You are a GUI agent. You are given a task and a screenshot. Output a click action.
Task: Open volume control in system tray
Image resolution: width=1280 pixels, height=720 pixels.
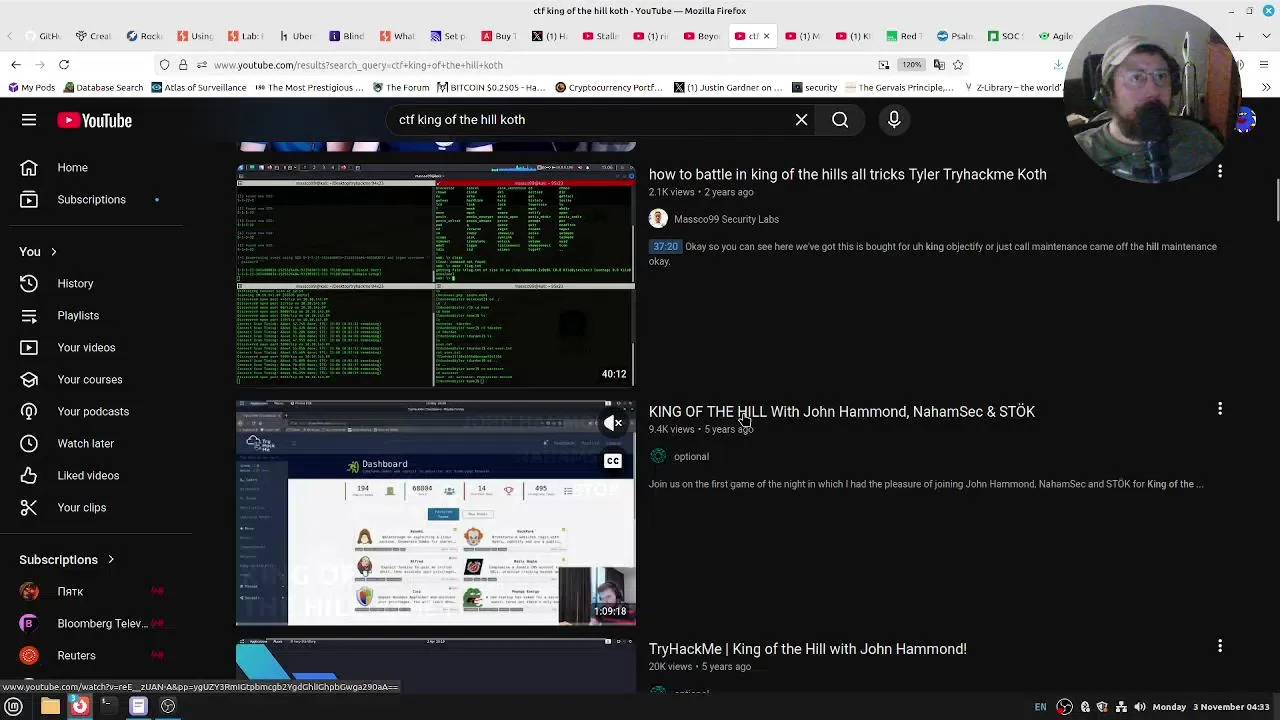point(1139,707)
